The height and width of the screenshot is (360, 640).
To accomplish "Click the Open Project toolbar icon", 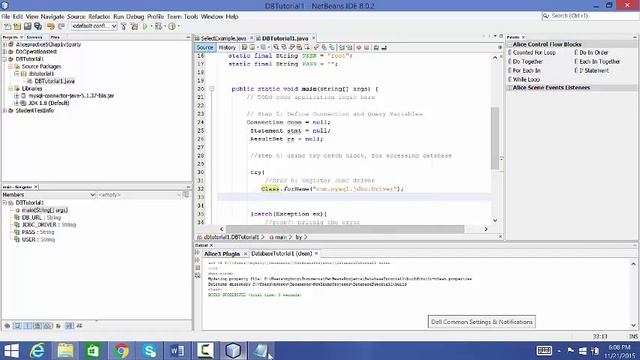I will [27, 27].
